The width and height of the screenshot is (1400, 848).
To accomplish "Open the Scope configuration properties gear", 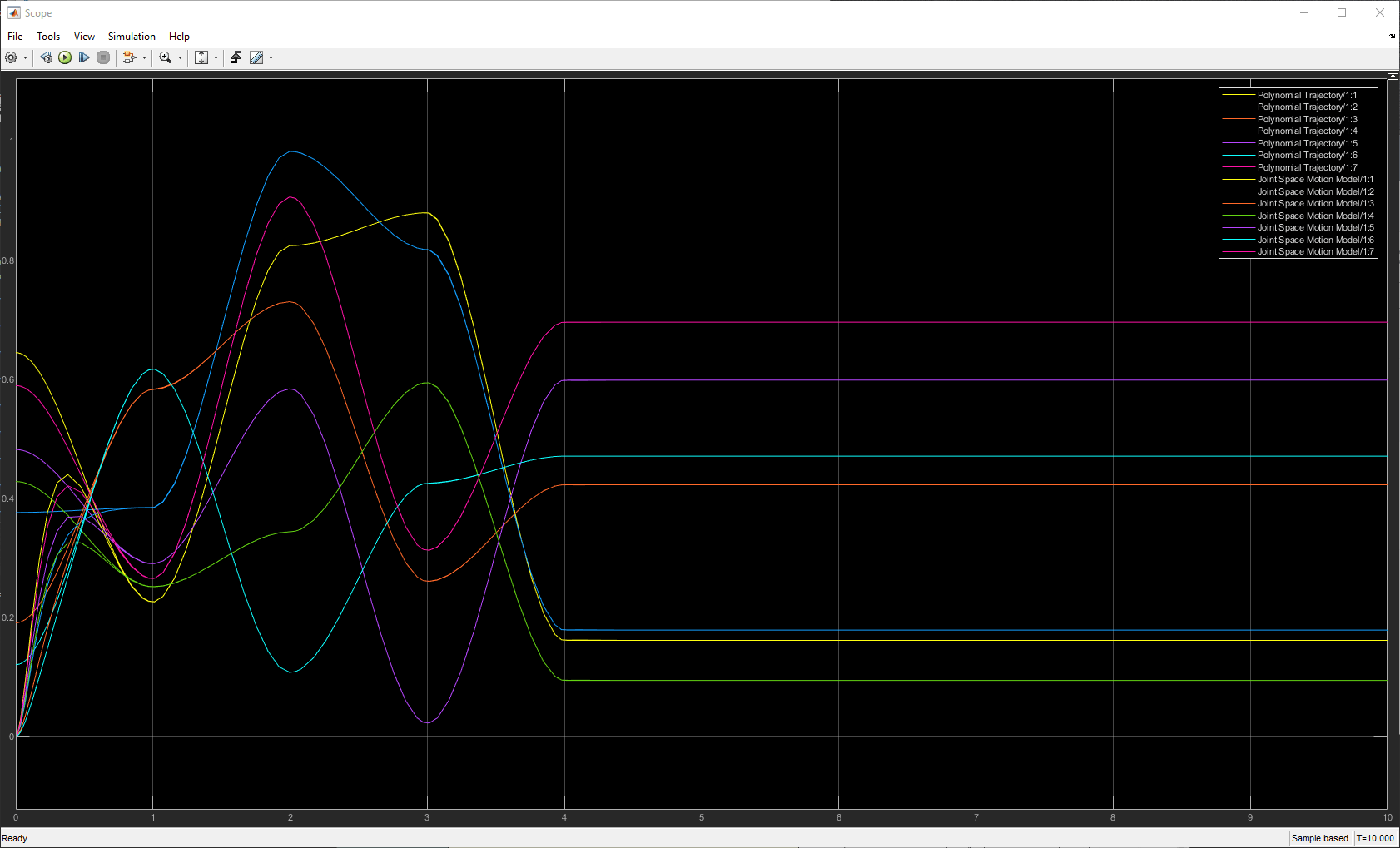I will 11,57.
